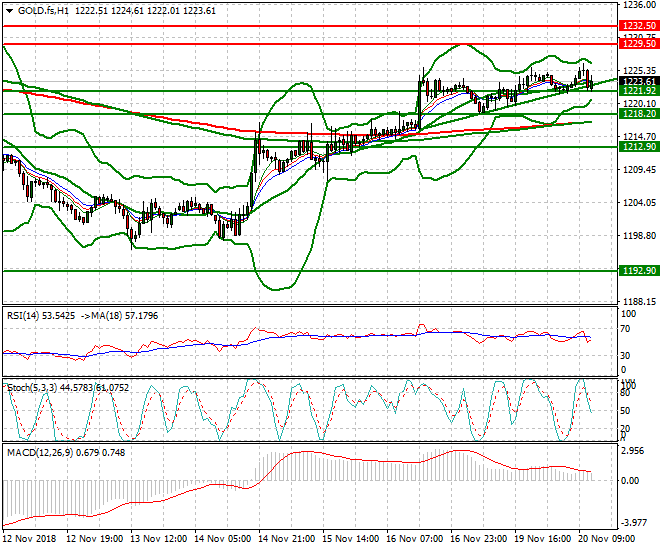Select the green 1192.90 level label
660x550 pixels.
point(639,271)
